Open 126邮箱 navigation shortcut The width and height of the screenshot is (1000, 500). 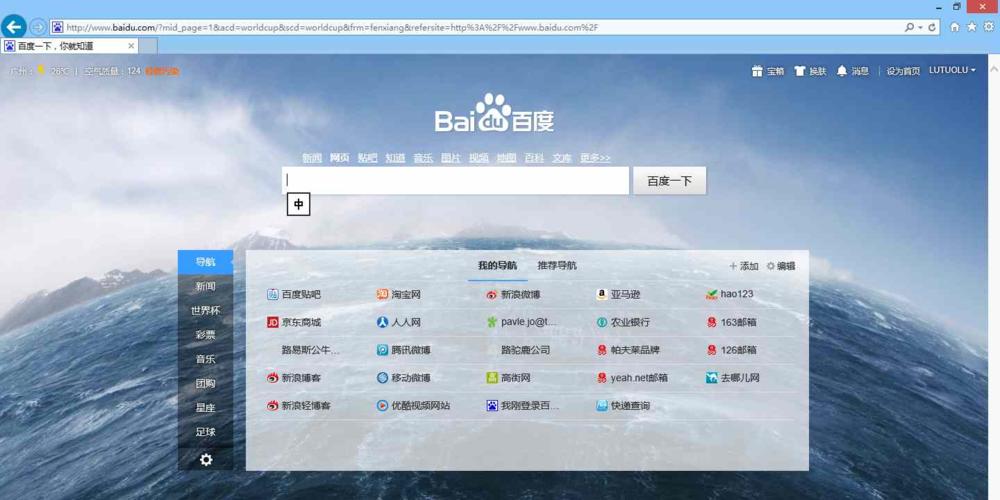coord(732,350)
